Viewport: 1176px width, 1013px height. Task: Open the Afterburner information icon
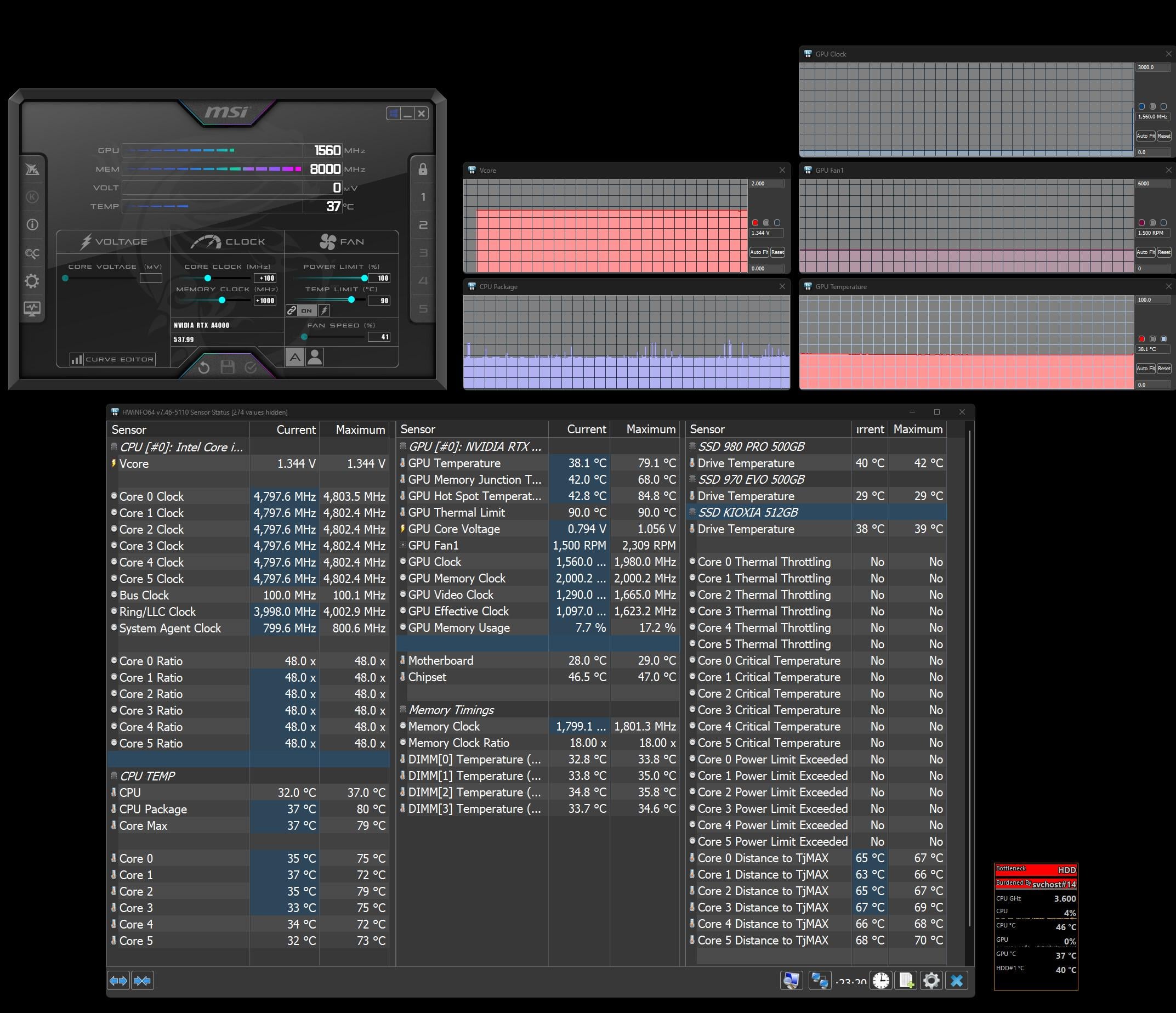point(32,225)
